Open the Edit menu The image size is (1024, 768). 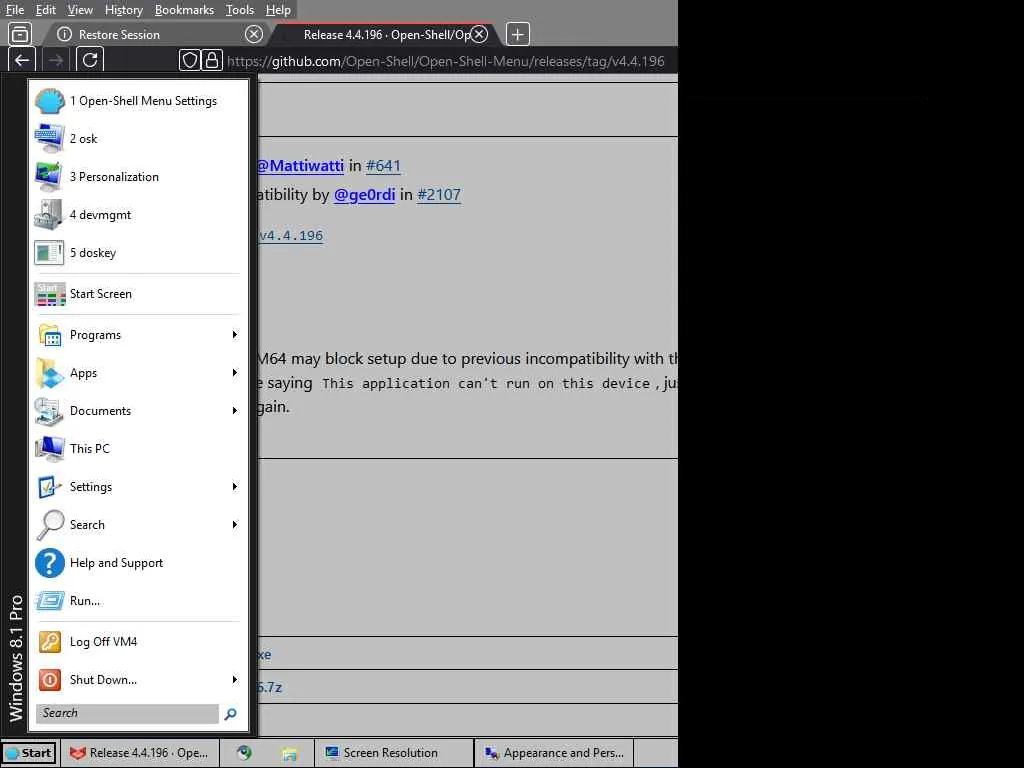click(45, 10)
